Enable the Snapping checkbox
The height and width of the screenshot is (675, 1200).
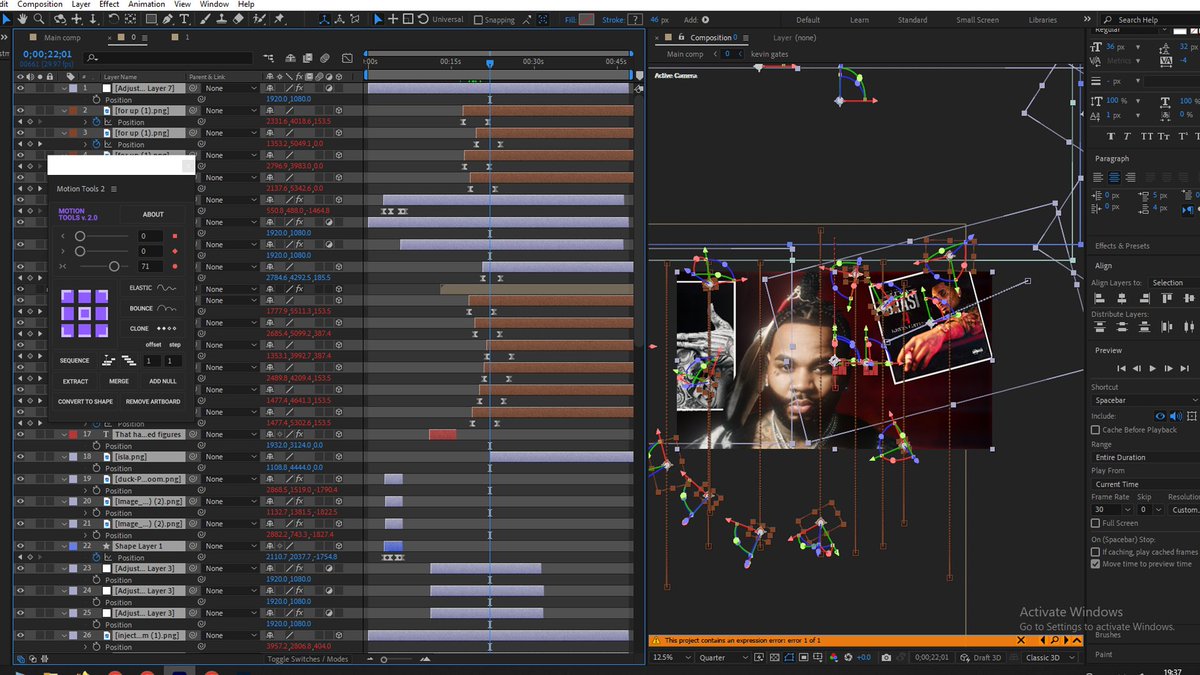click(478, 19)
